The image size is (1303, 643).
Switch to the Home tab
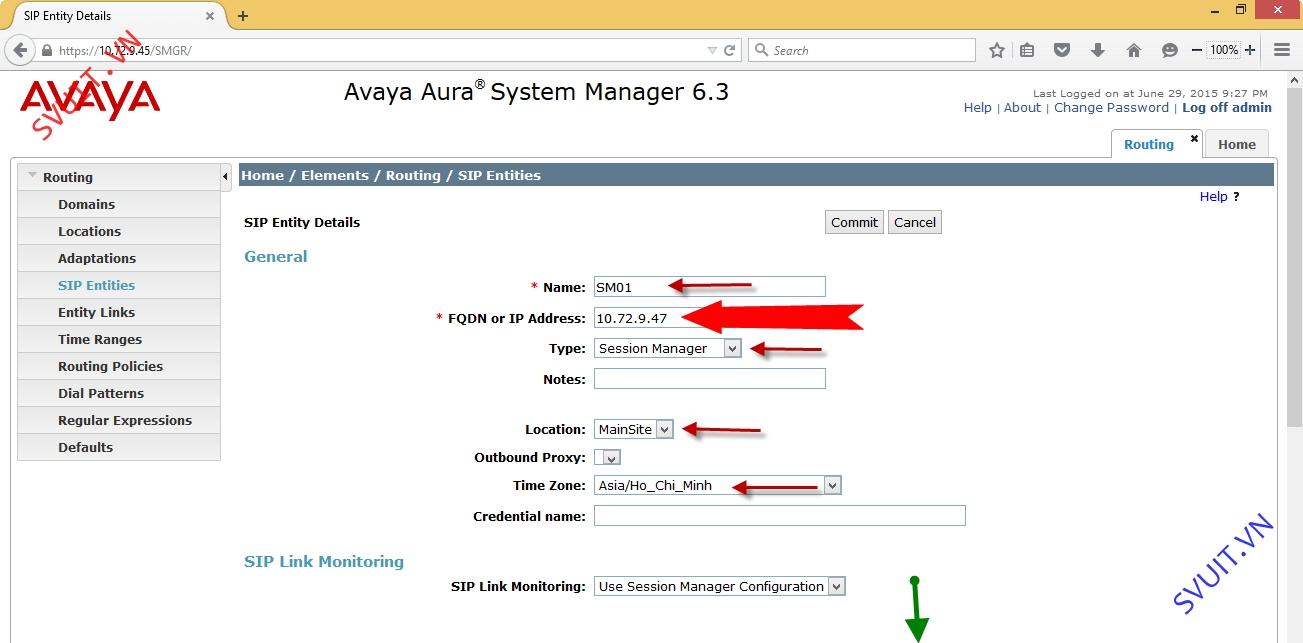pyautogui.click(x=1237, y=144)
